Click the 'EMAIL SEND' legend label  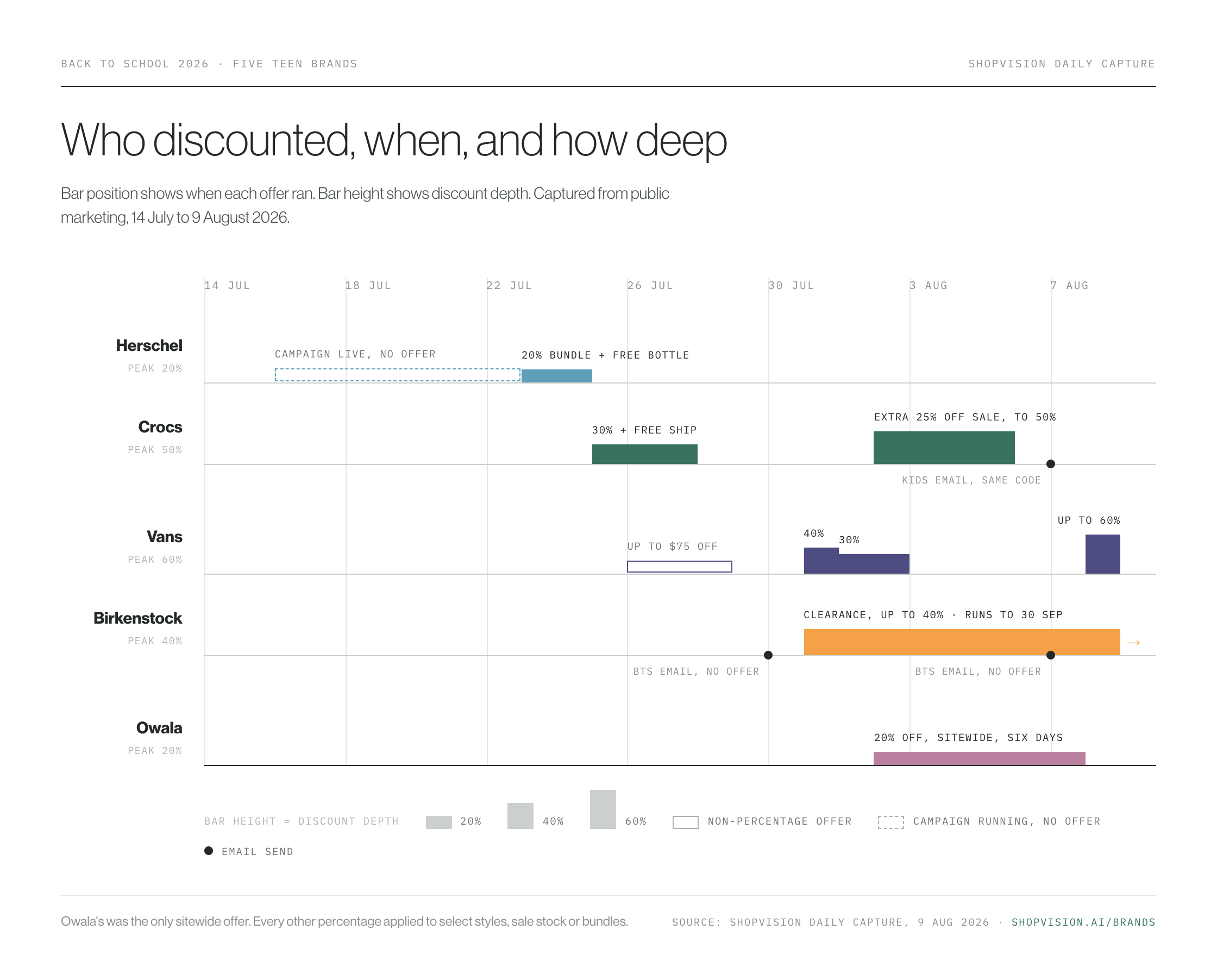pyautogui.click(x=258, y=852)
